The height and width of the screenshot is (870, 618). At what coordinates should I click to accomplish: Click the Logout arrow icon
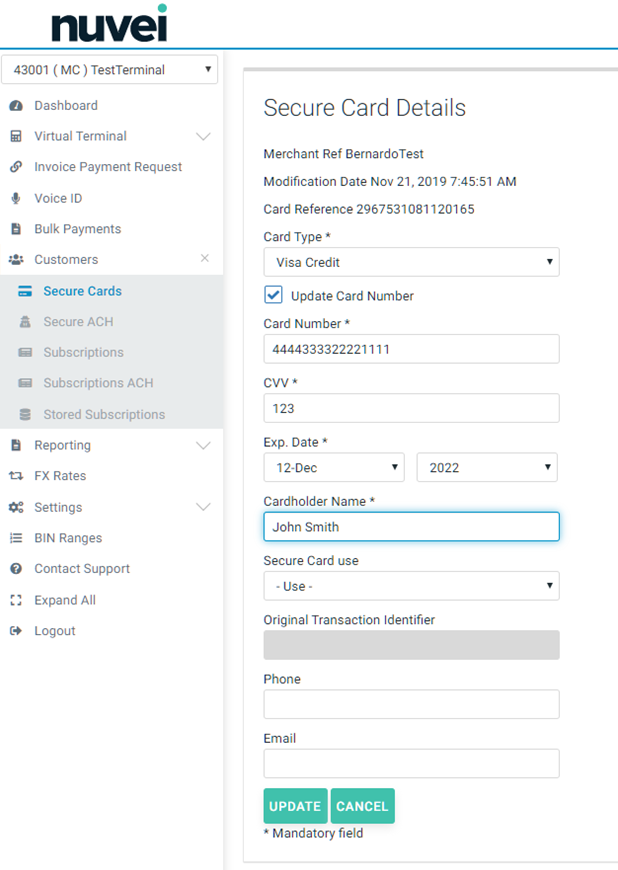pos(16,631)
